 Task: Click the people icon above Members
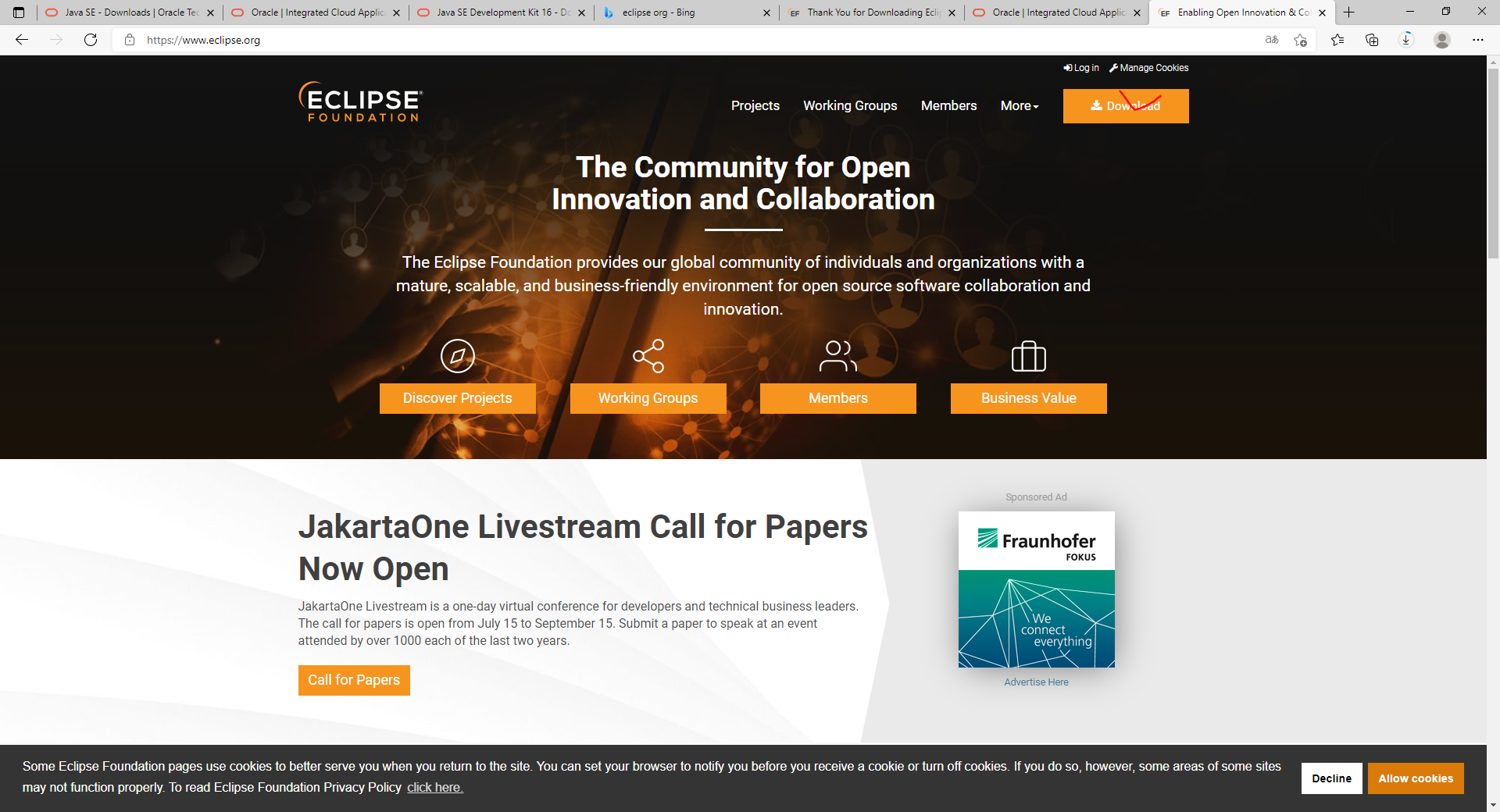click(838, 356)
